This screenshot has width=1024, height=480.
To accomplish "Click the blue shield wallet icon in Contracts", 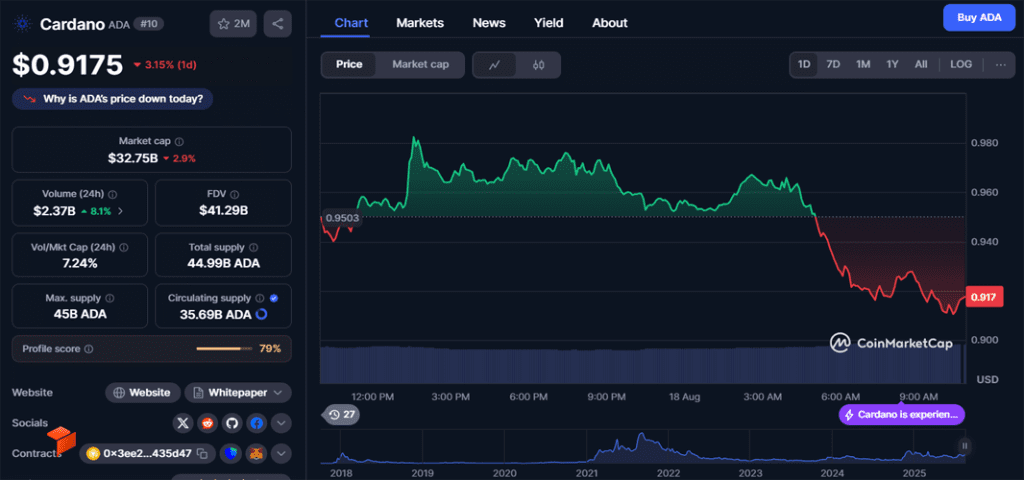I will (x=231, y=453).
